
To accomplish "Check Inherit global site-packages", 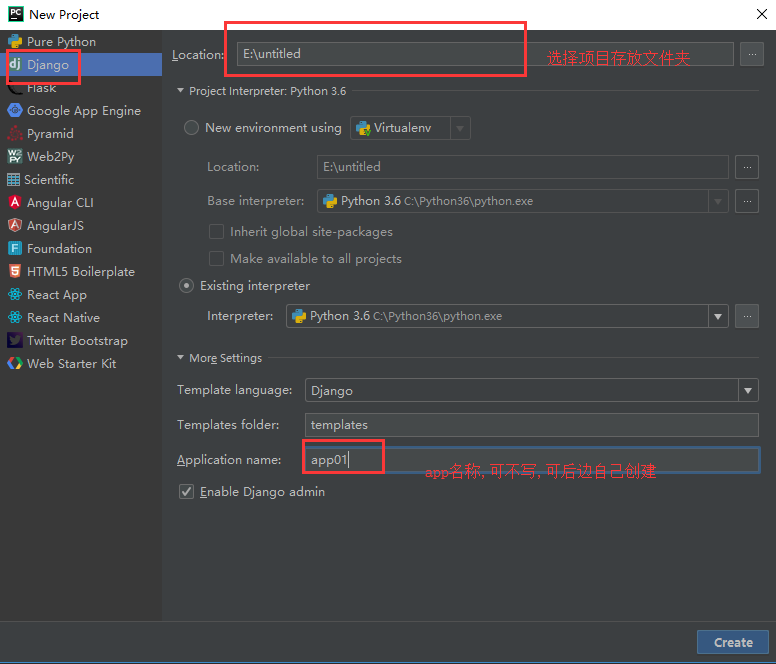I will (216, 232).
